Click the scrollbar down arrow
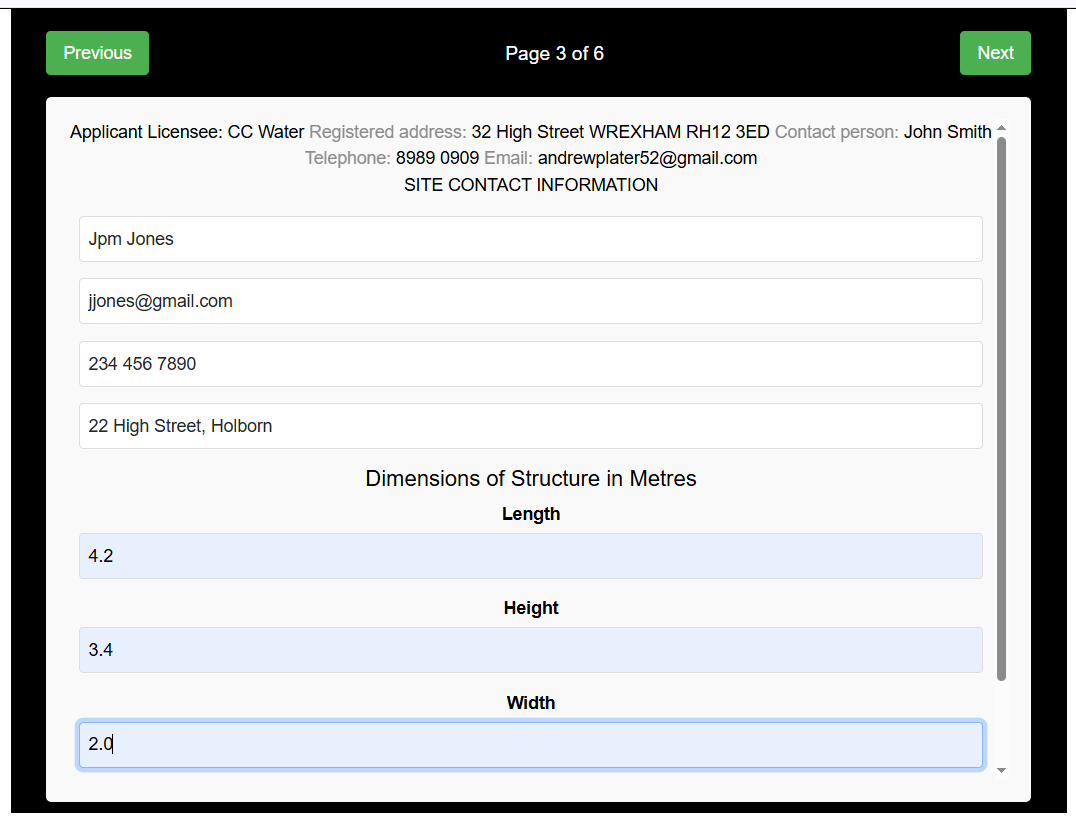The width and height of the screenshot is (1076, 818). 1002,770
